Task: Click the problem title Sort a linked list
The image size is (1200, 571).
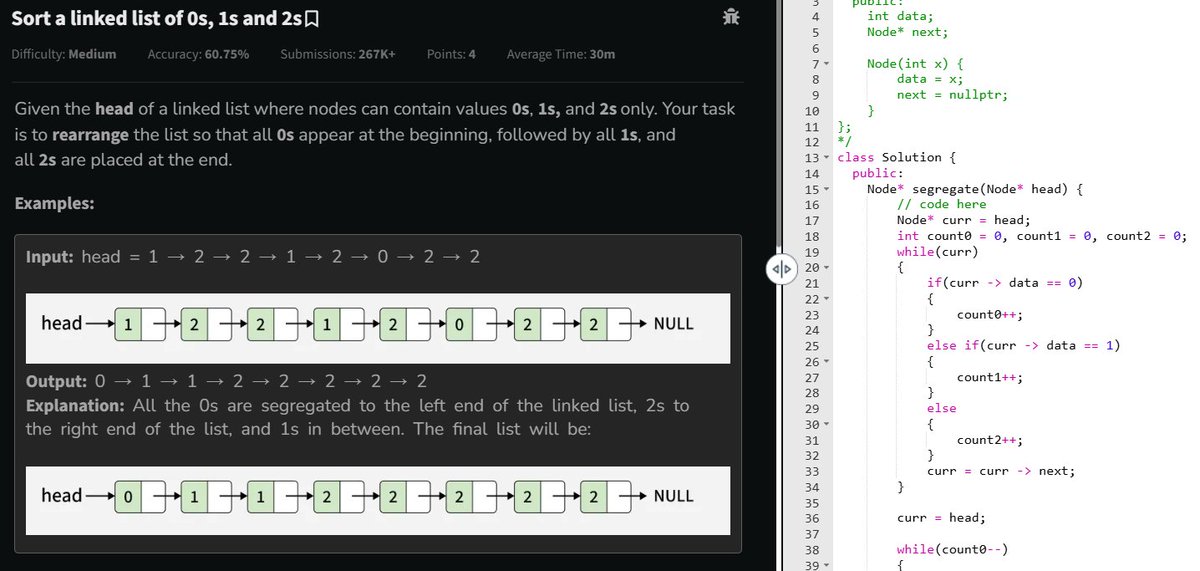Action: pyautogui.click(x=156, y=18)
